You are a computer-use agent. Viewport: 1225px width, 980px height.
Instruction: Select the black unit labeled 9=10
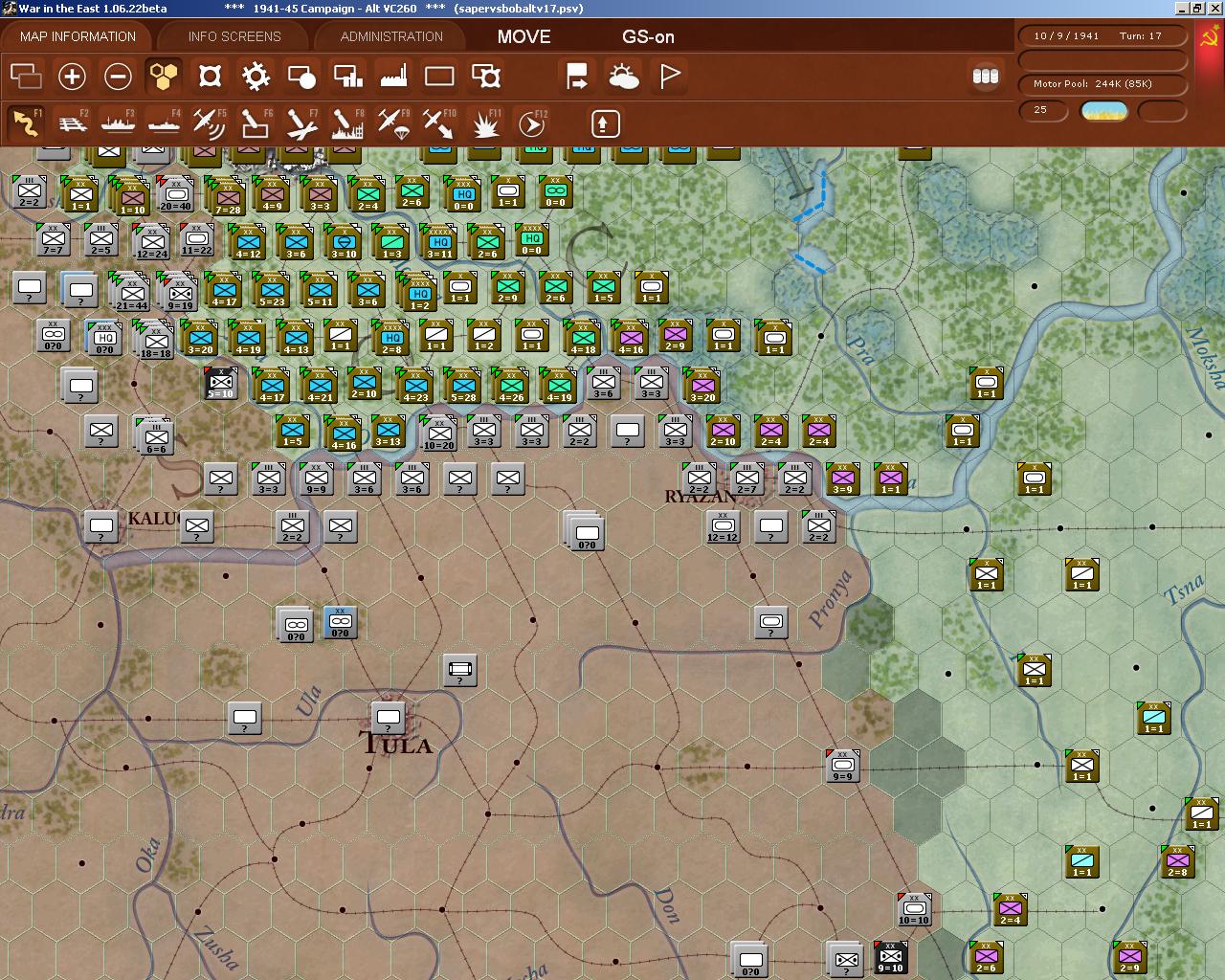pos(891,956)
